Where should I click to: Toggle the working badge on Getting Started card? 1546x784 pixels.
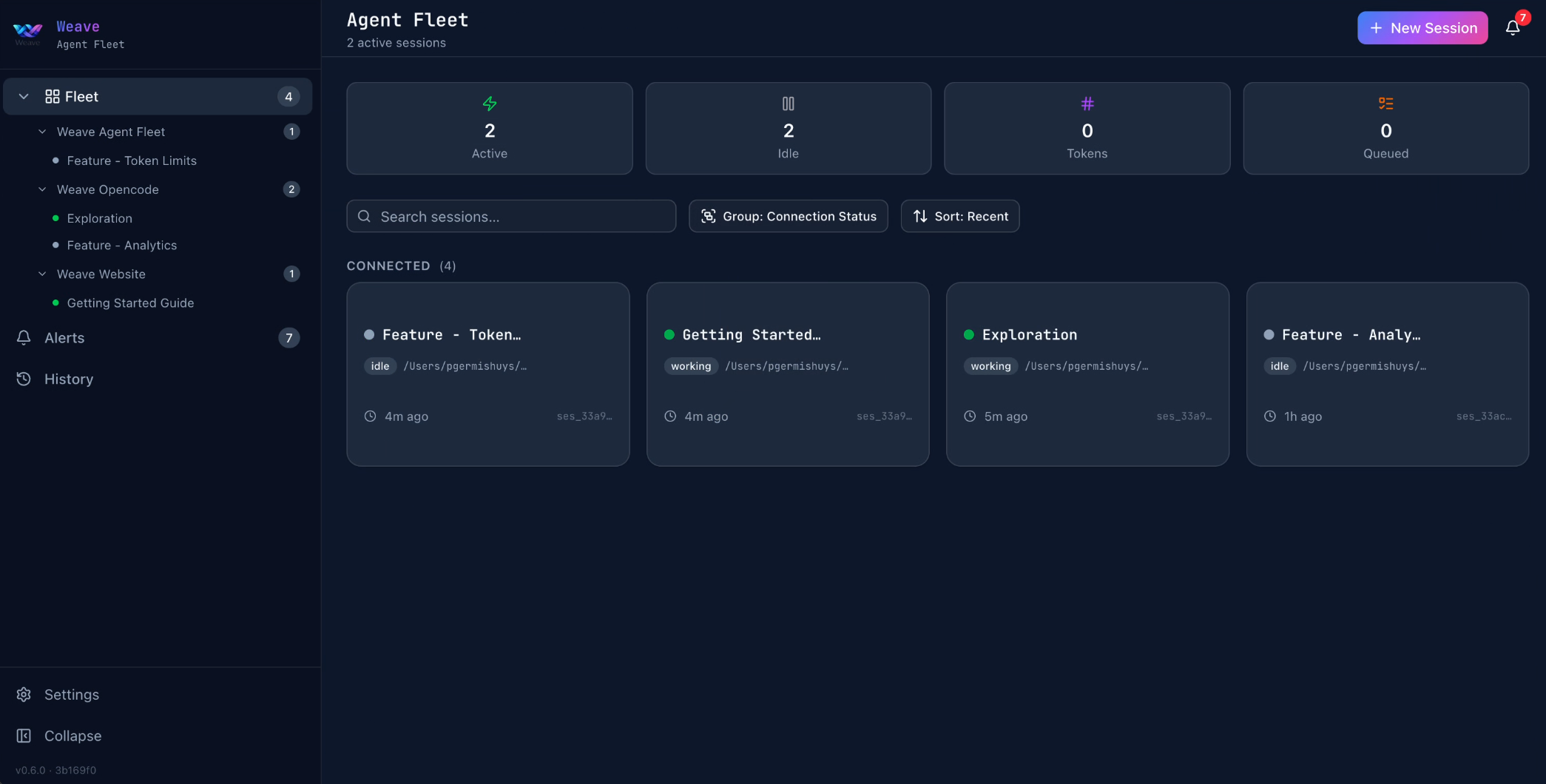pyautogui.click(x=690, y=366)
